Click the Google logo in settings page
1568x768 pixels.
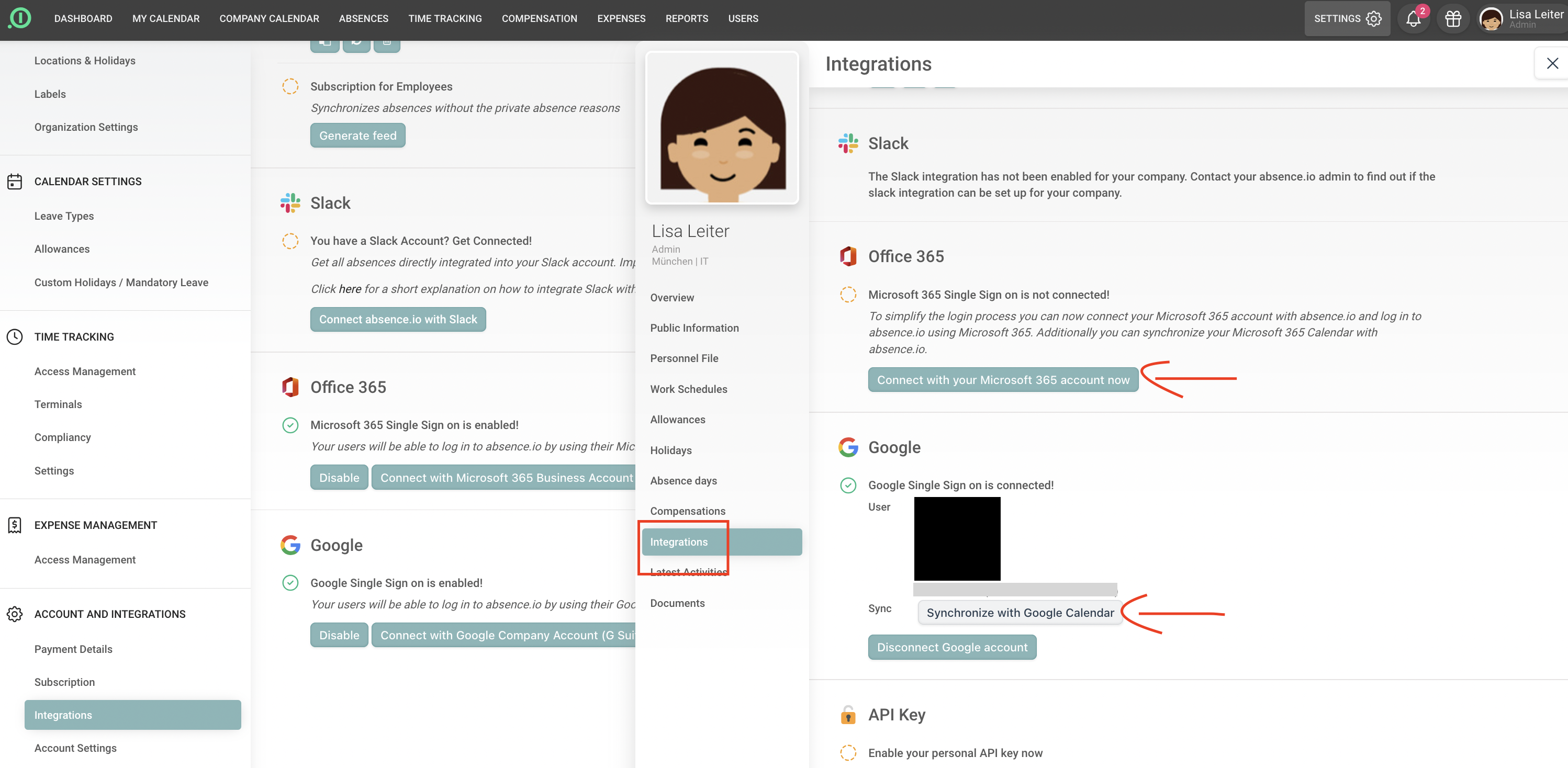point(290,545)
